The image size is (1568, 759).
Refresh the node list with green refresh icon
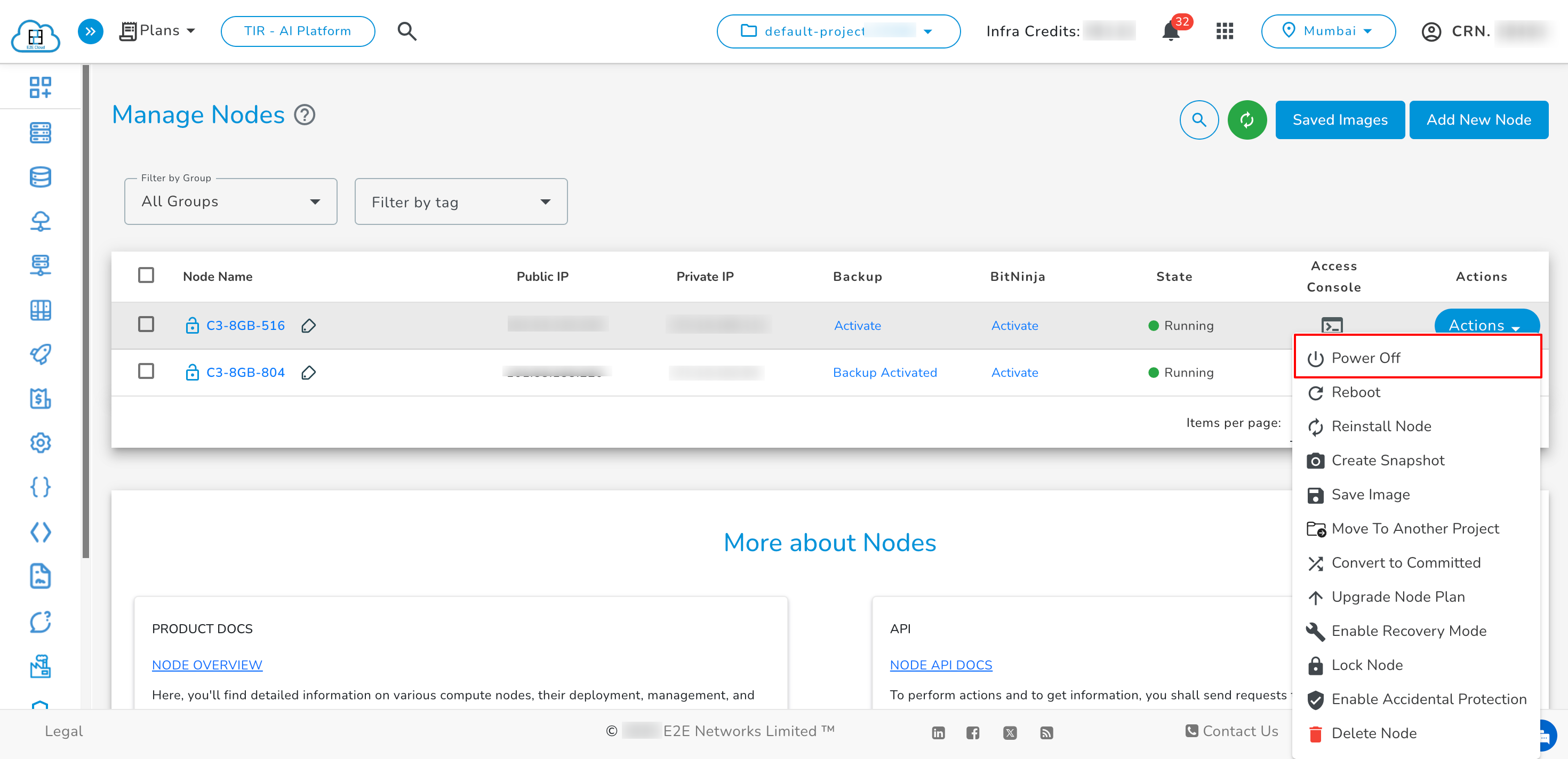(1247, 120)
